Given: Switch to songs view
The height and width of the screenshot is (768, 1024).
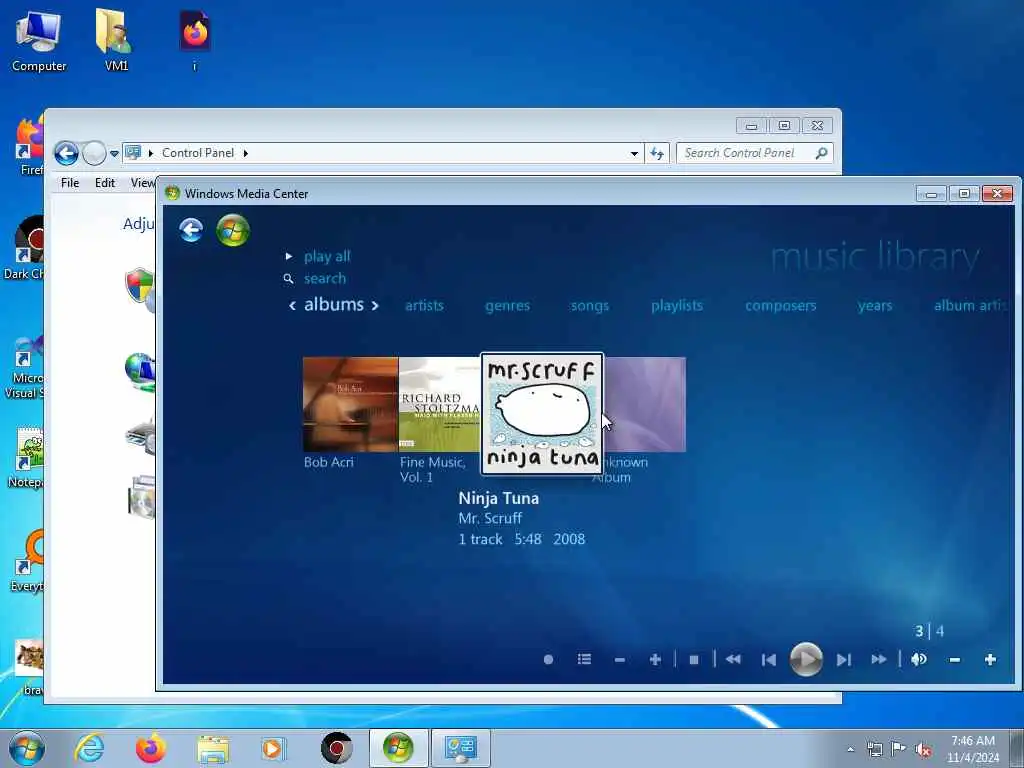Looking at the screenshot, I should pyautogui.click(x=590, y=306).
